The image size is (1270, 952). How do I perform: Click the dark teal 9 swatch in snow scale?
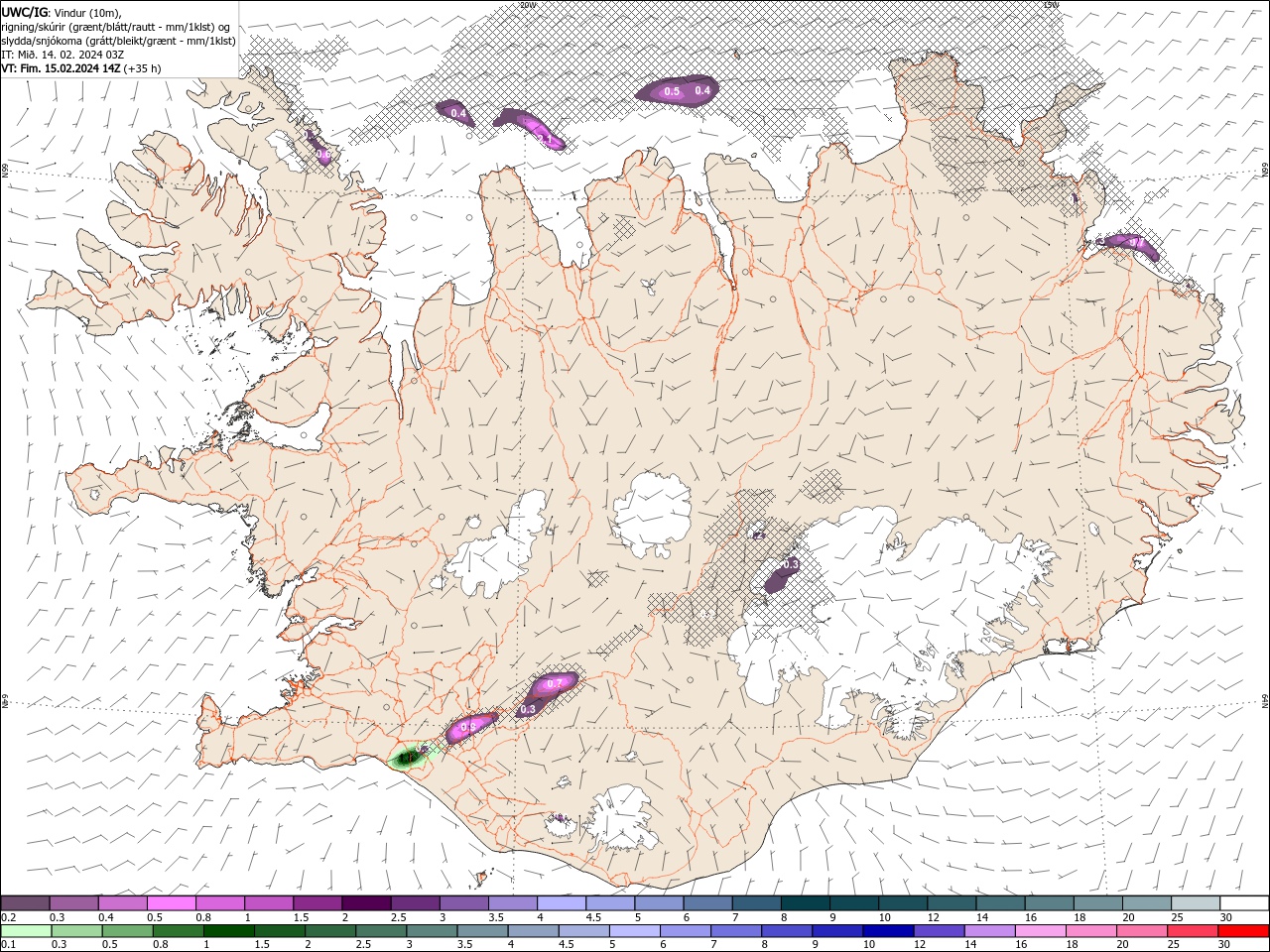[x=852, y=902]
